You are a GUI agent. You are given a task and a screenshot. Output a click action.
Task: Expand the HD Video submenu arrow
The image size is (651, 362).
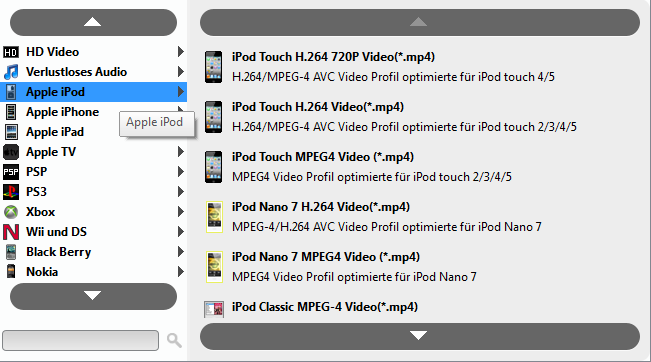point(181,51)
